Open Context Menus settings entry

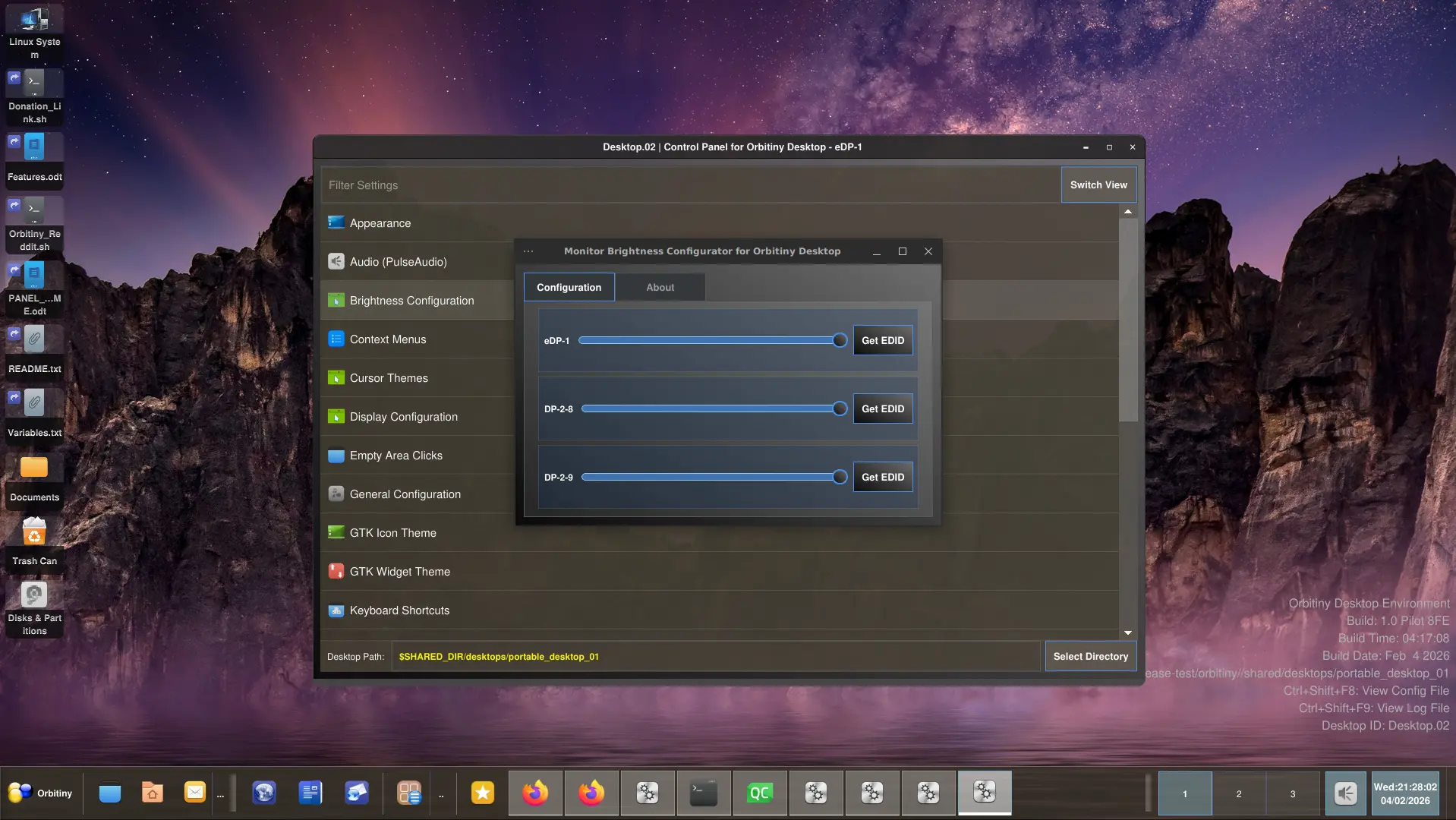tap(387, 339)
